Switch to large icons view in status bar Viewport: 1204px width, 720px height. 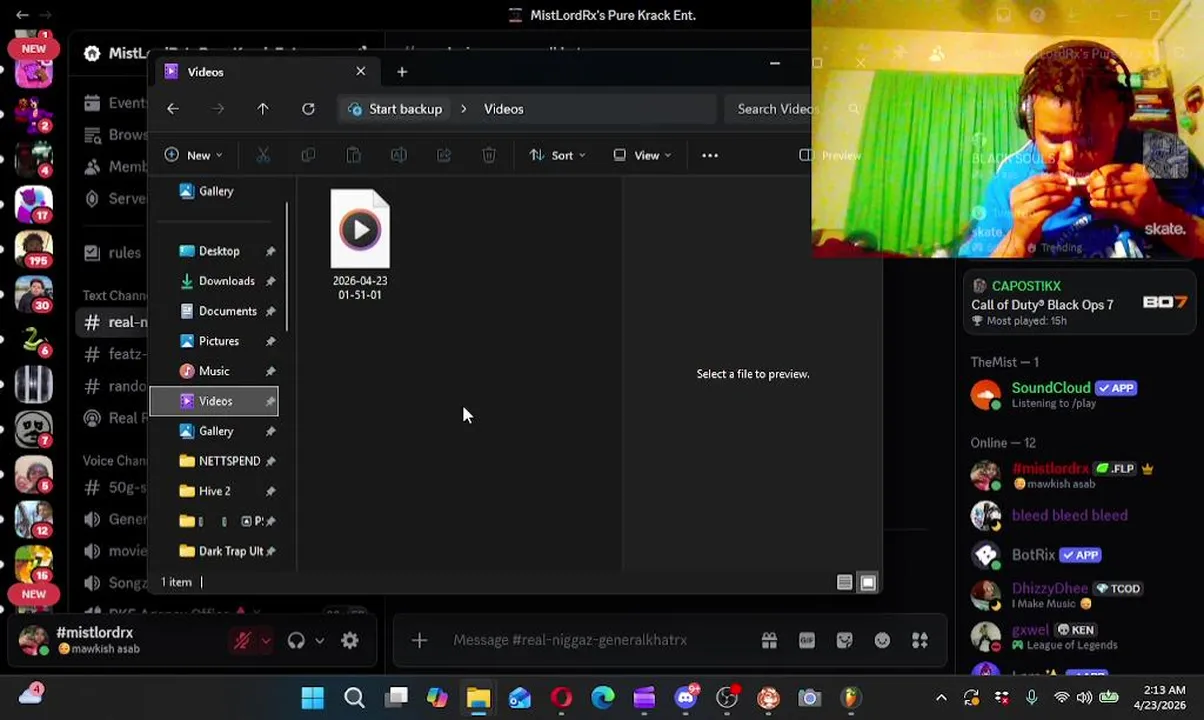pos(868,582)
